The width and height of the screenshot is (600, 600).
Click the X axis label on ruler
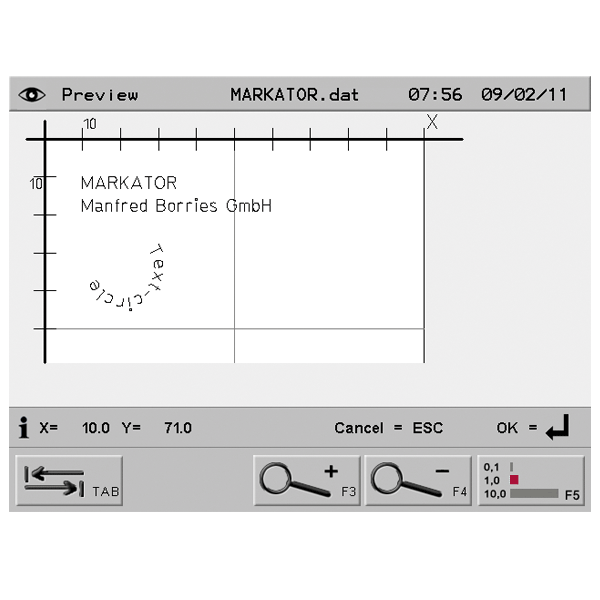(x=432, y=122)
